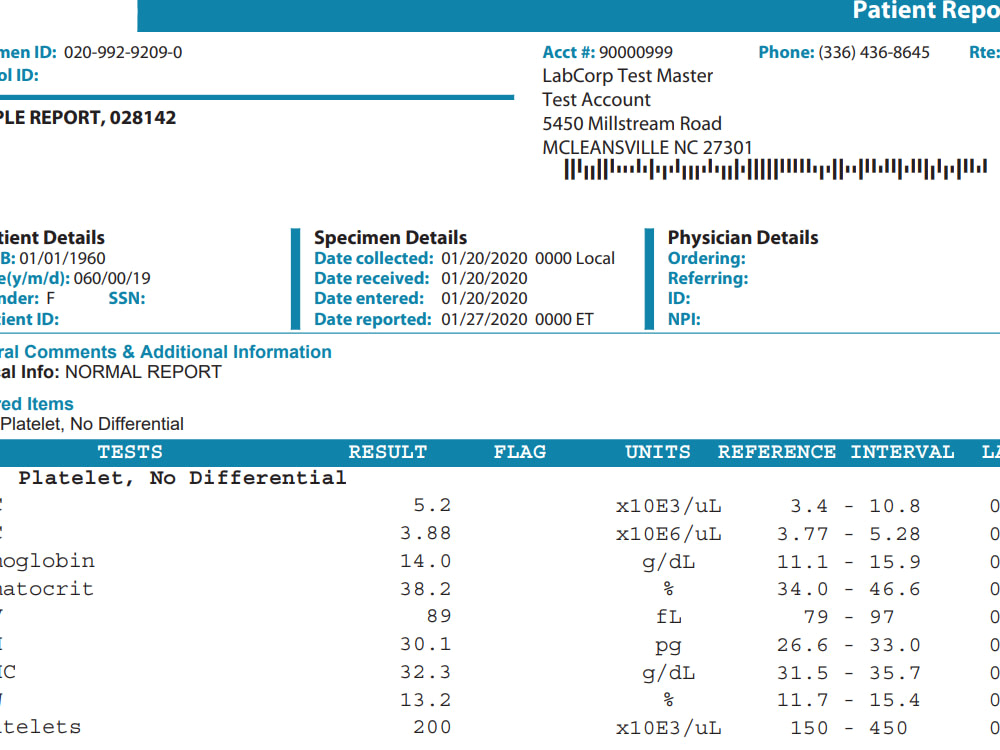Click the reference interval '3.4 - 10.8'
This screenshot has width=1000, height=750.
(x=855, y=506)
